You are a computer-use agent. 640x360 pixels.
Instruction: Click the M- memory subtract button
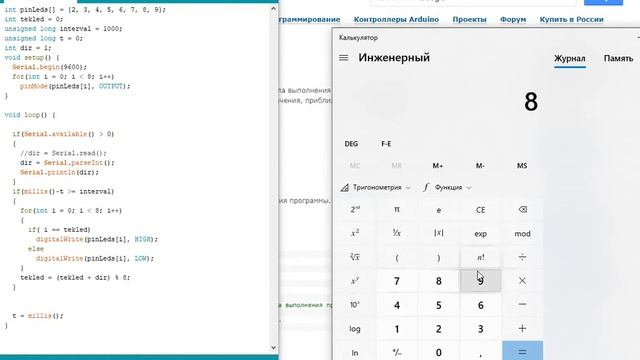pos(480,165)
